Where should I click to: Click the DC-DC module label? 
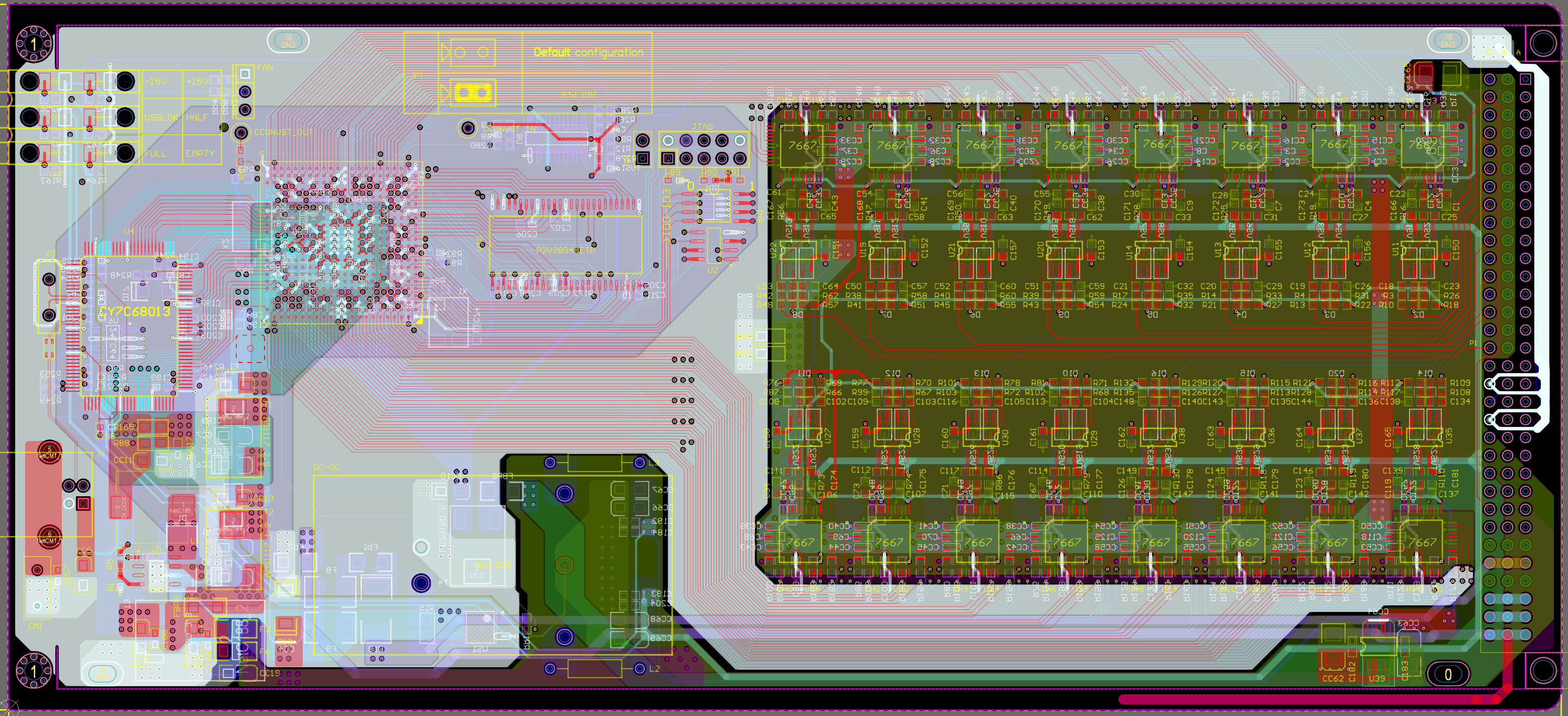326,467
